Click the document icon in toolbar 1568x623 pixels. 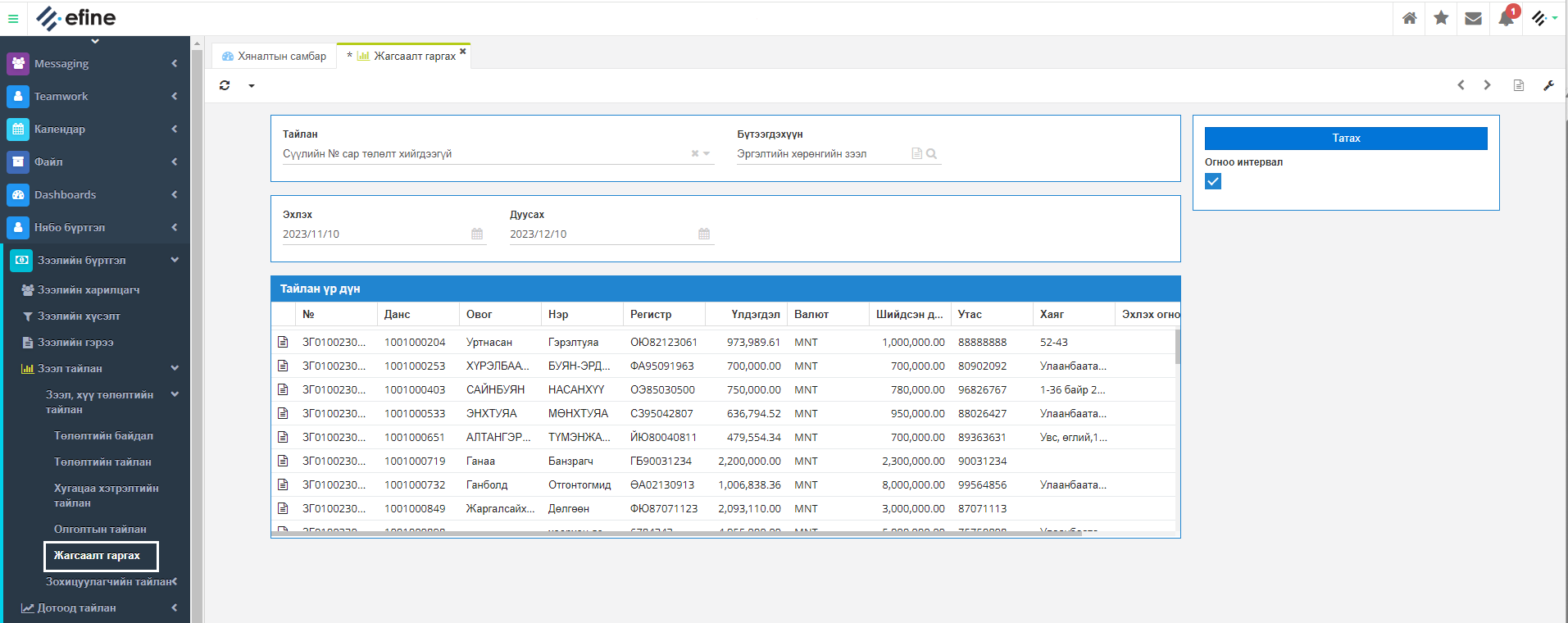(x=1519, y=85)
